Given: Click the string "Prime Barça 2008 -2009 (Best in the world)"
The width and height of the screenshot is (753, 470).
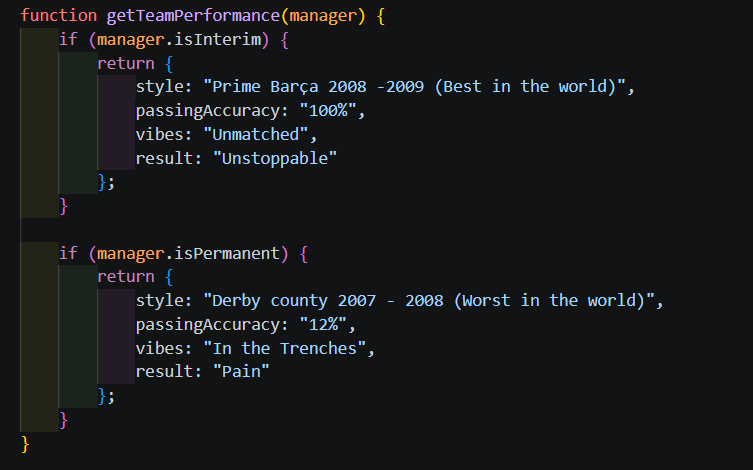Looking at the screenshot, I should tap(415, 87).
